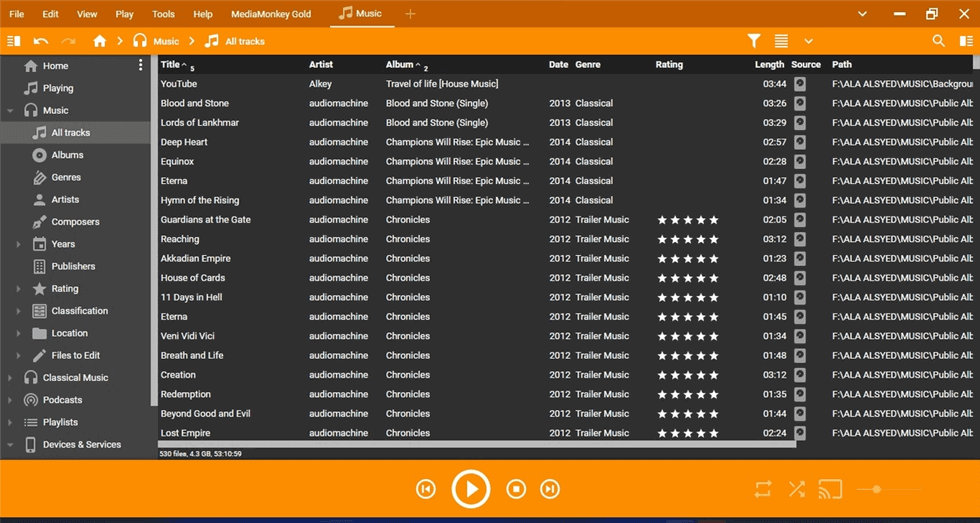
Task: Click the undo navigation arrow
Action: 41,41
